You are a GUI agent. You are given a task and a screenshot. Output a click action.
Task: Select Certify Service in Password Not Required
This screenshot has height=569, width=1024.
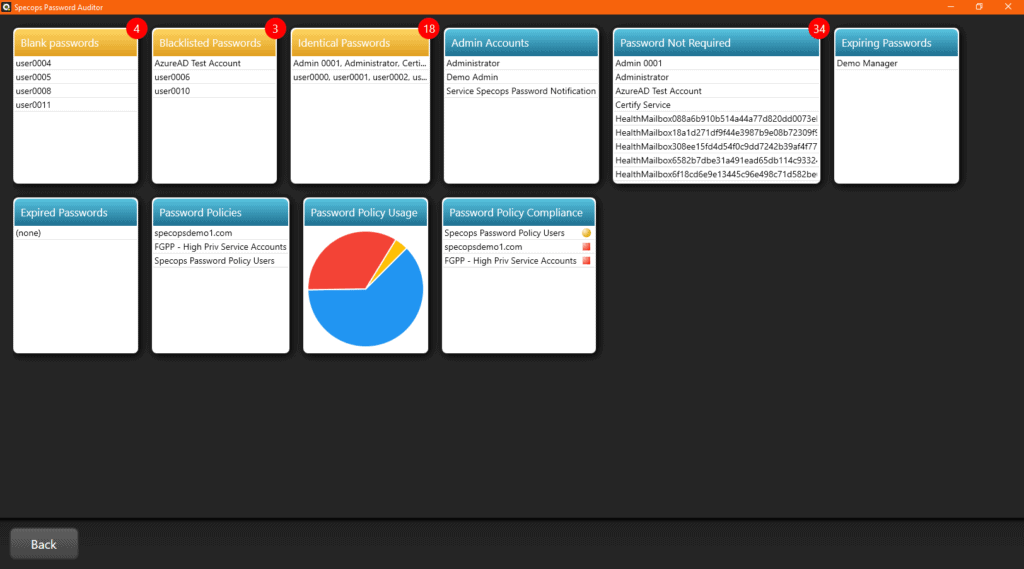point(716,105)
